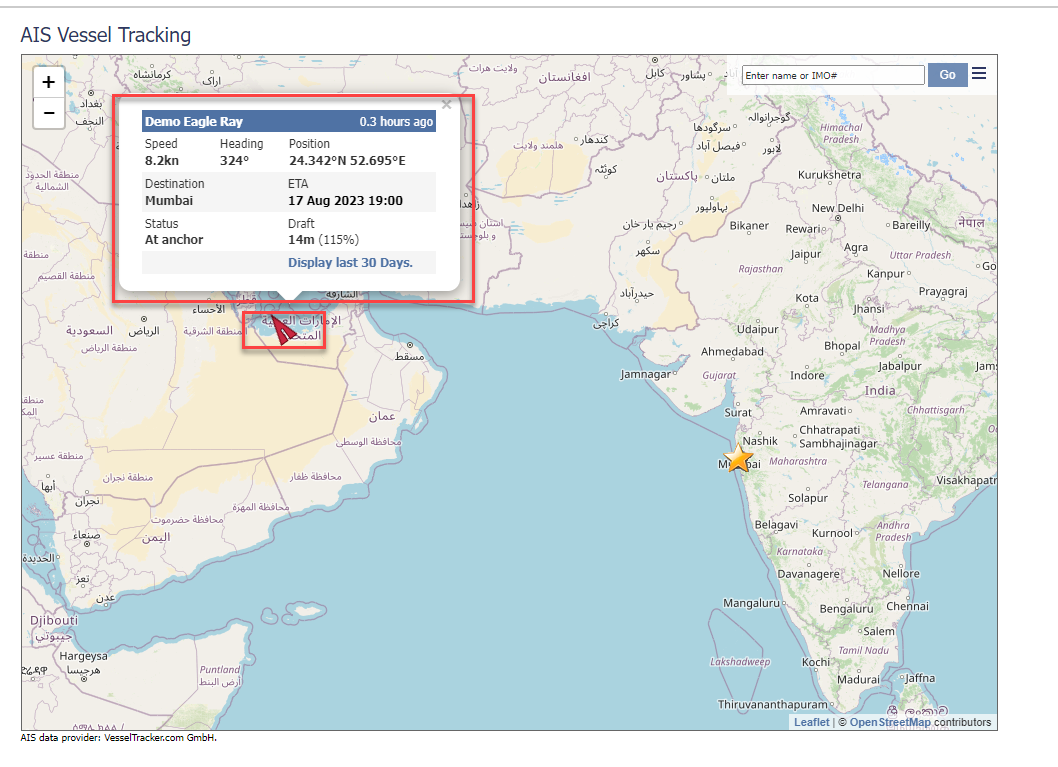Viewport: 1058px width, 767px height.
Task: Focus the vessel name or IMO field
Action: (x=833, y=76)
